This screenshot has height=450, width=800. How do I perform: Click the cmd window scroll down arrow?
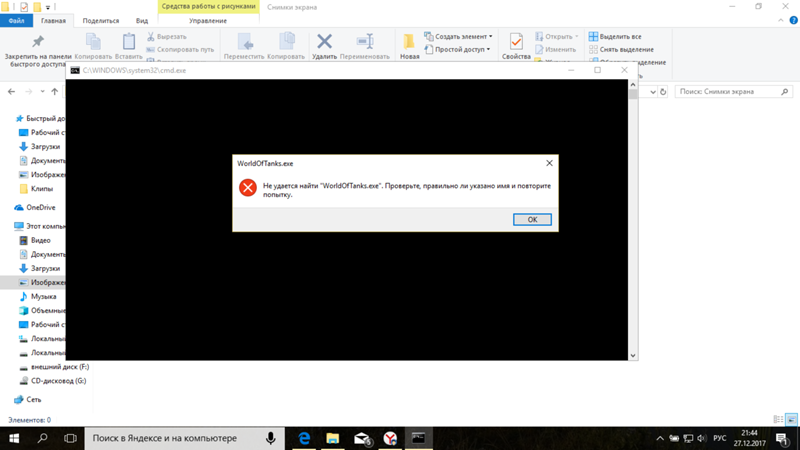(633, 356)
